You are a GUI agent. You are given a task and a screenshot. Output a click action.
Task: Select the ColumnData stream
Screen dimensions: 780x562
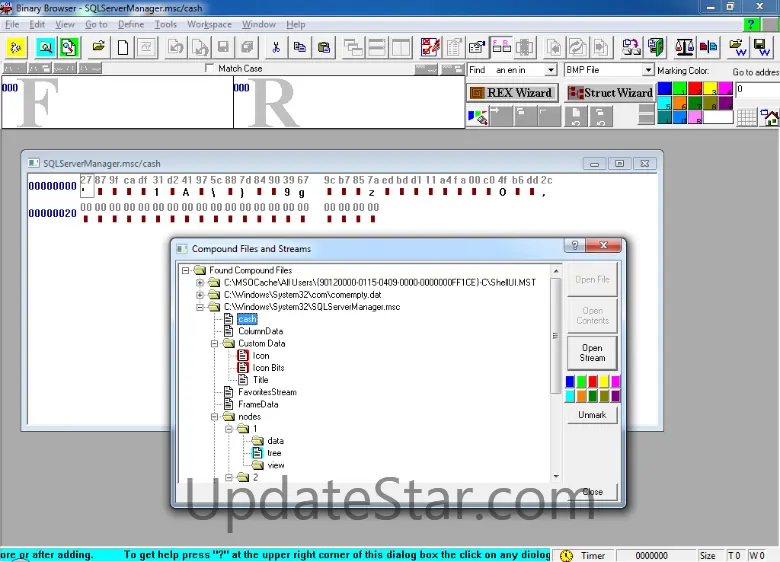(x=261, y=331)
